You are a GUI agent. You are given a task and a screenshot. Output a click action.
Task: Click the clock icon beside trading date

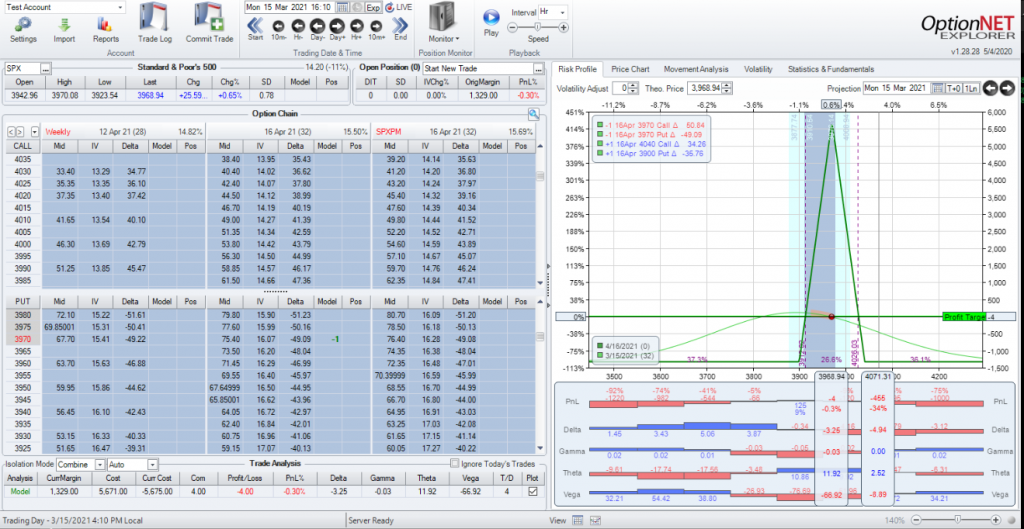tap(356, 7)
